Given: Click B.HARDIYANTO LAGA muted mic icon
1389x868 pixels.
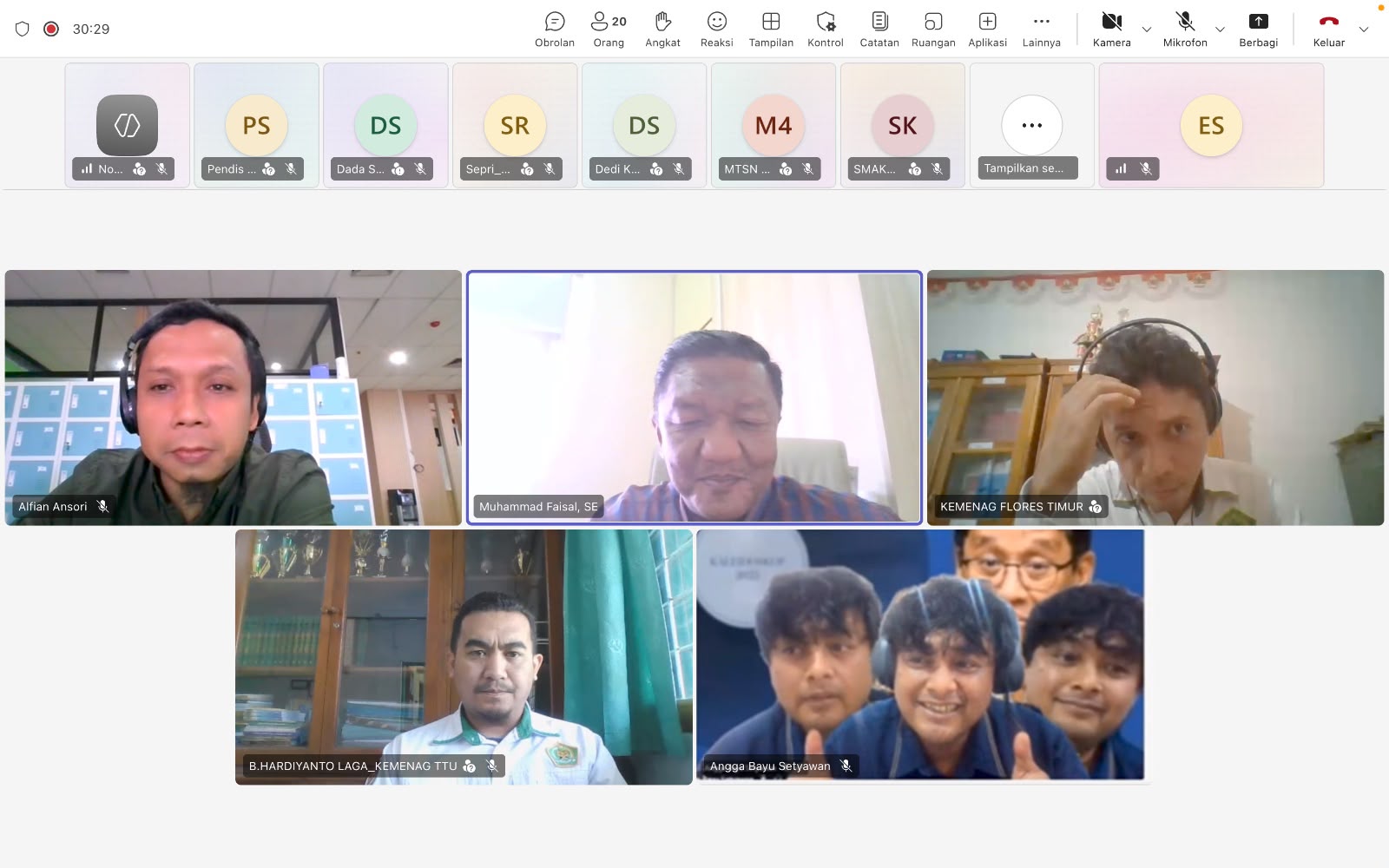Looking at the screenshot, I should click(491, 766).
